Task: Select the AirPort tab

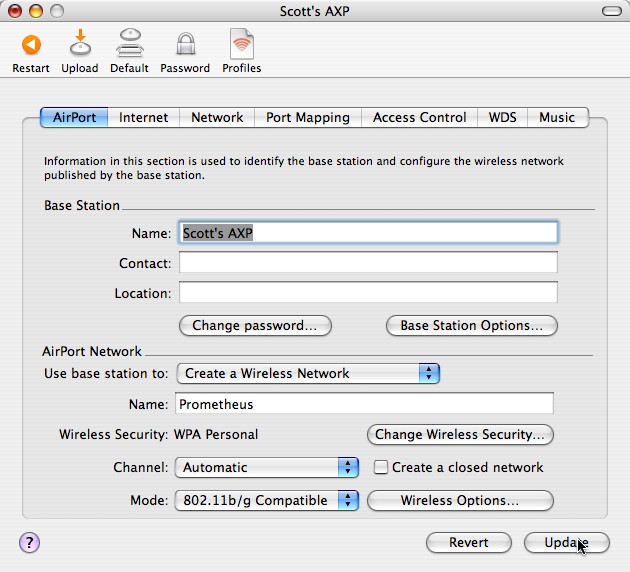Action: tap(74, 117)
